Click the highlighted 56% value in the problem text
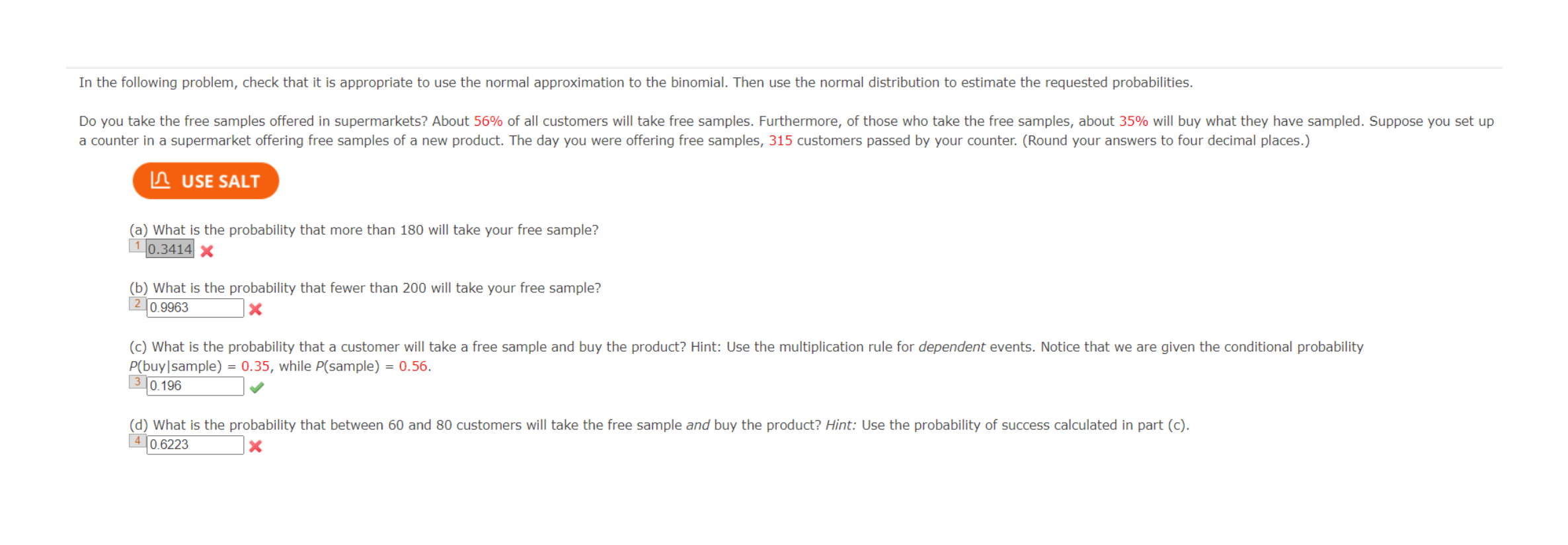 [x=488, y=121]
